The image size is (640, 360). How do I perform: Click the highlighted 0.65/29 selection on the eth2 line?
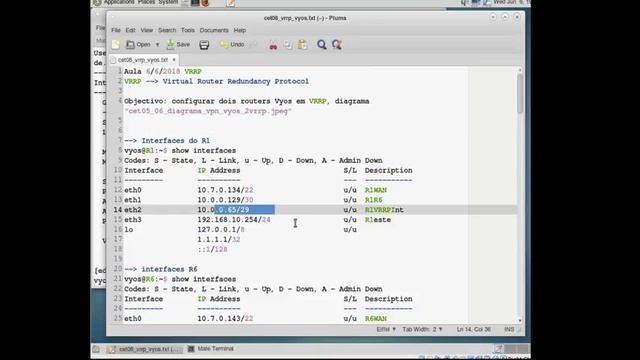click(244, 210)
